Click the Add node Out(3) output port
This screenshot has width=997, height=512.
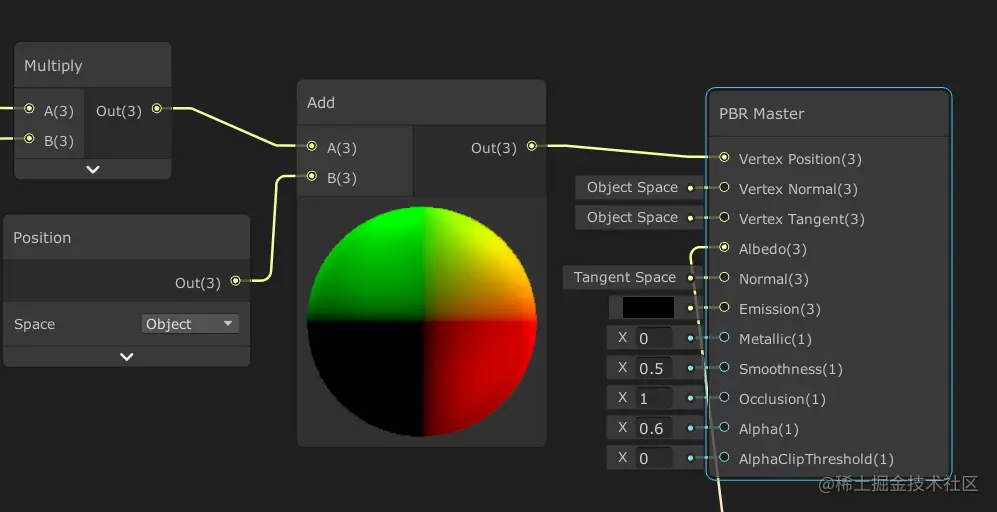pos(532,146)
